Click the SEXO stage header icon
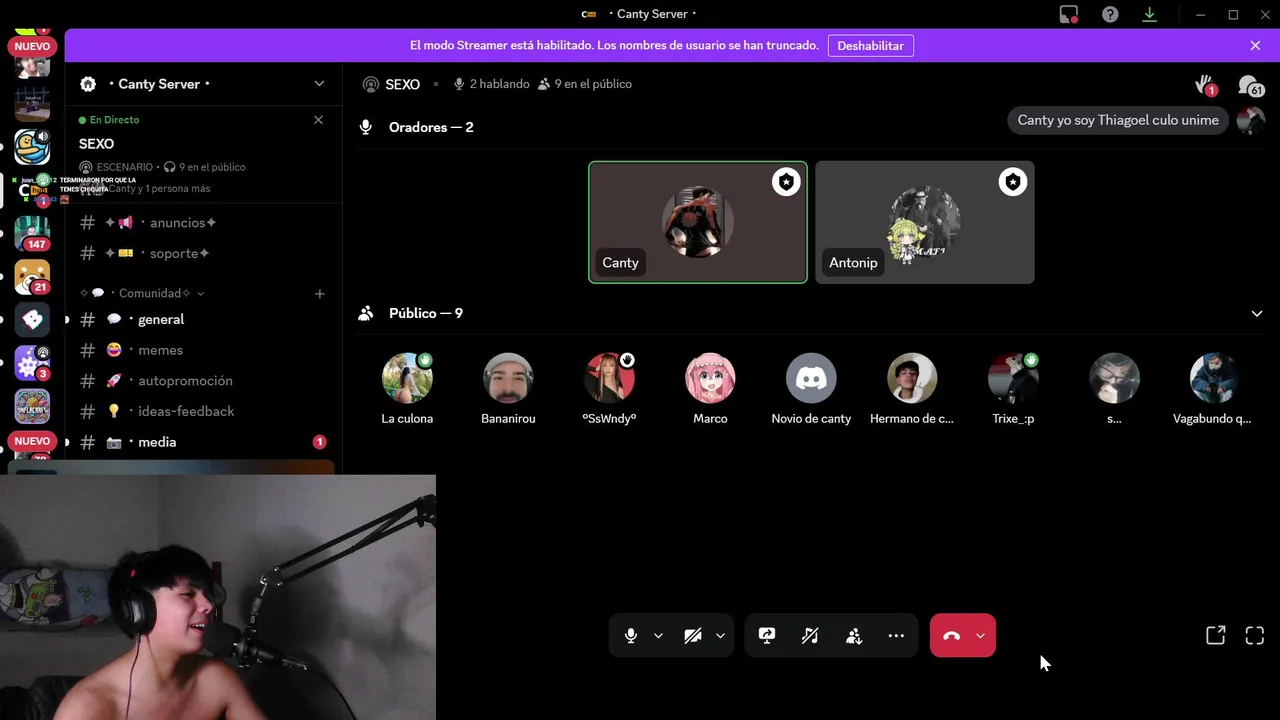Viewport: 1280px width, 720px height. point(371,84)
